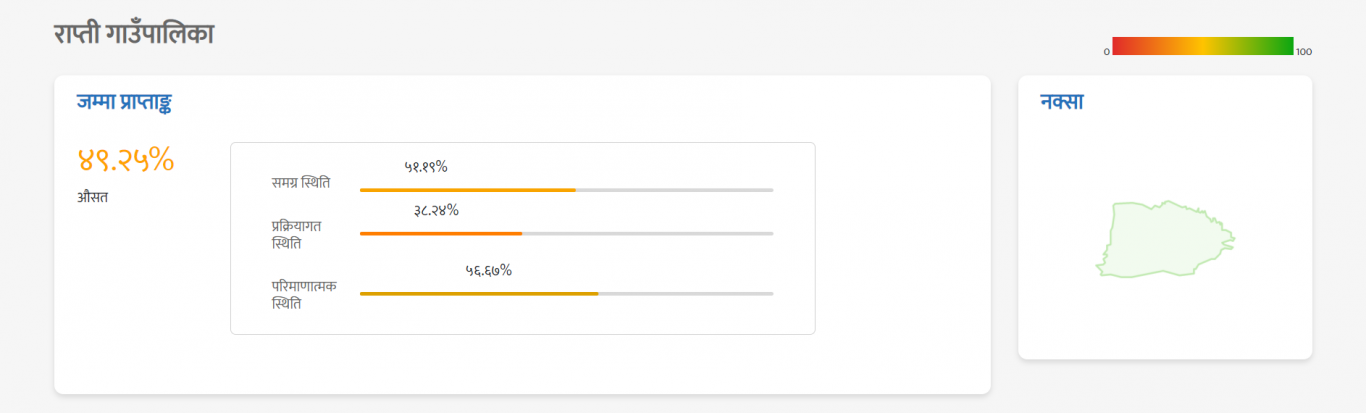Screen dimensions: 1366x413
Task: Click the नक्सा card title
Action: pos(1062,101)
